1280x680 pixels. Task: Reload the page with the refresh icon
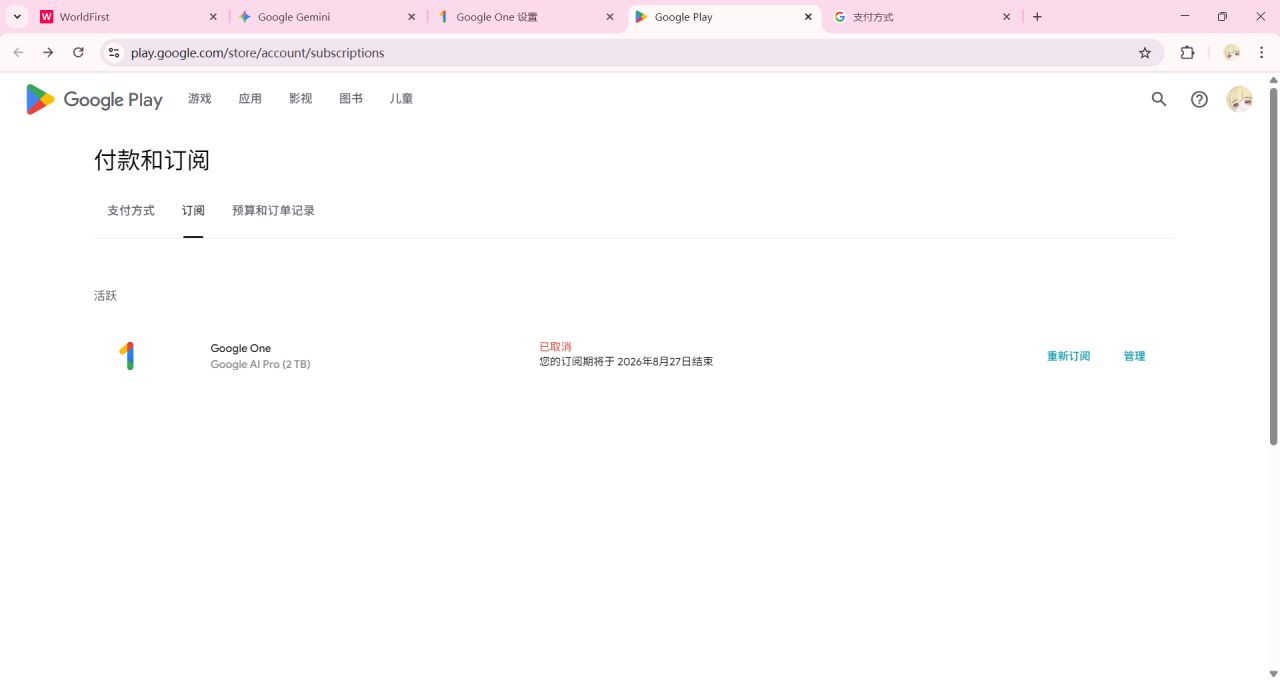(x=78, y=53)
